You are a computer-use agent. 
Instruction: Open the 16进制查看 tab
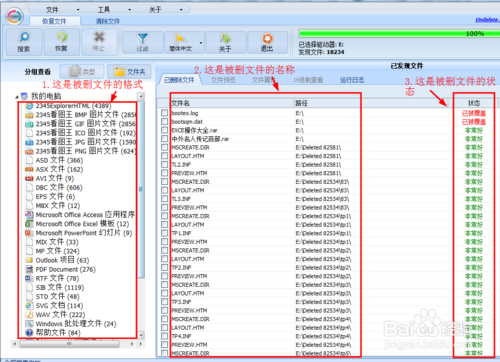point(308,80)
